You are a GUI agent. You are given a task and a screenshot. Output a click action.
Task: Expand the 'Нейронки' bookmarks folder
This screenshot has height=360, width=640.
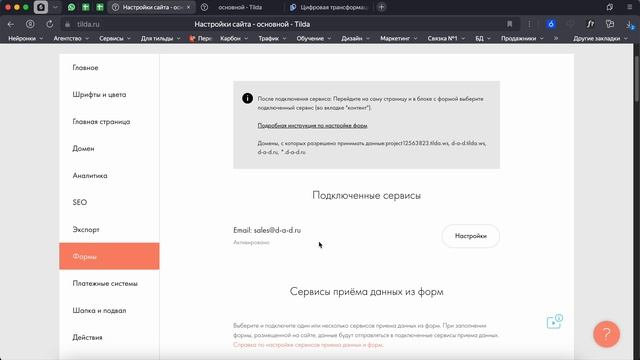point(25,38)
